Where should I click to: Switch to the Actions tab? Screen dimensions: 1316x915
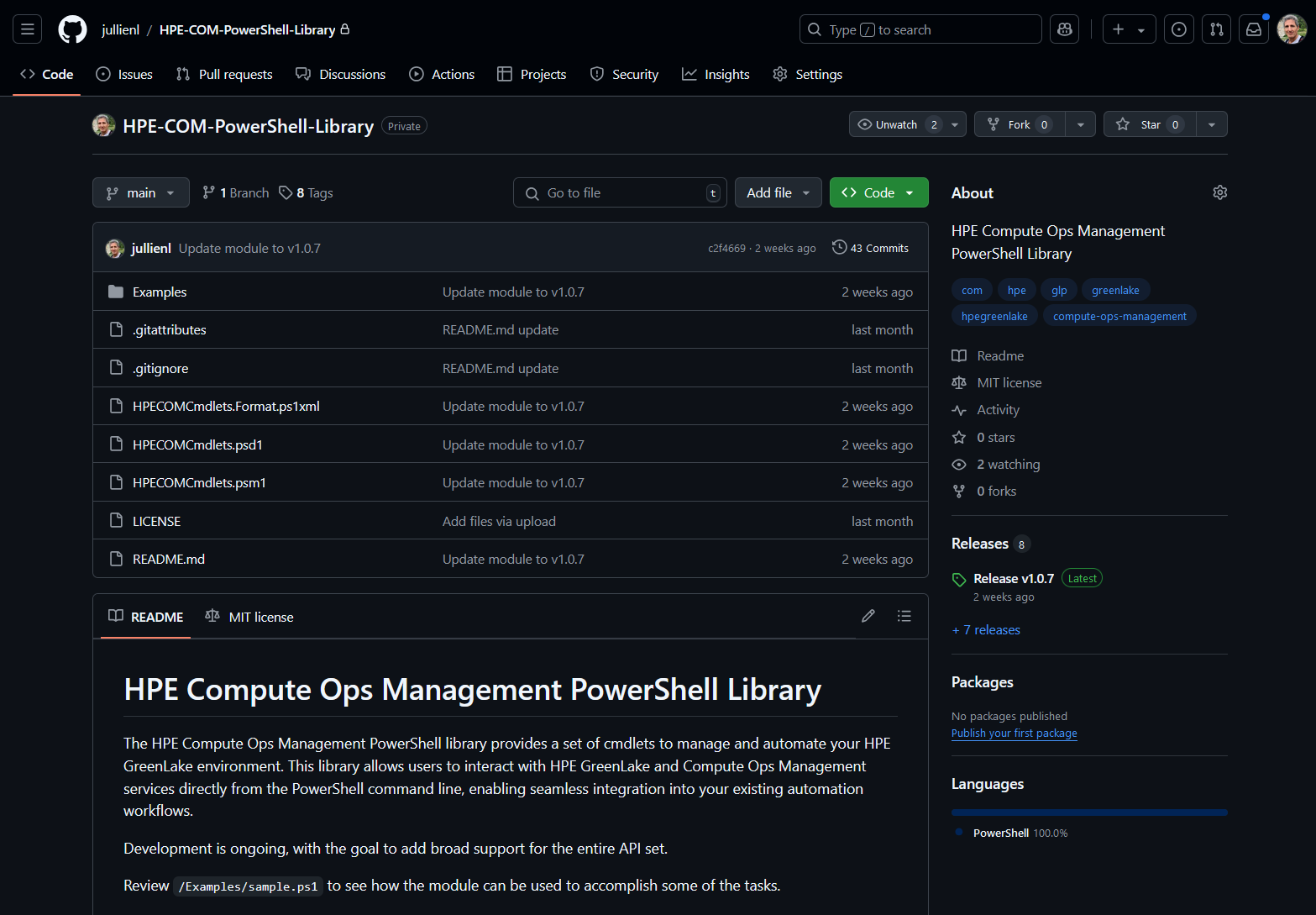[442, 74]
